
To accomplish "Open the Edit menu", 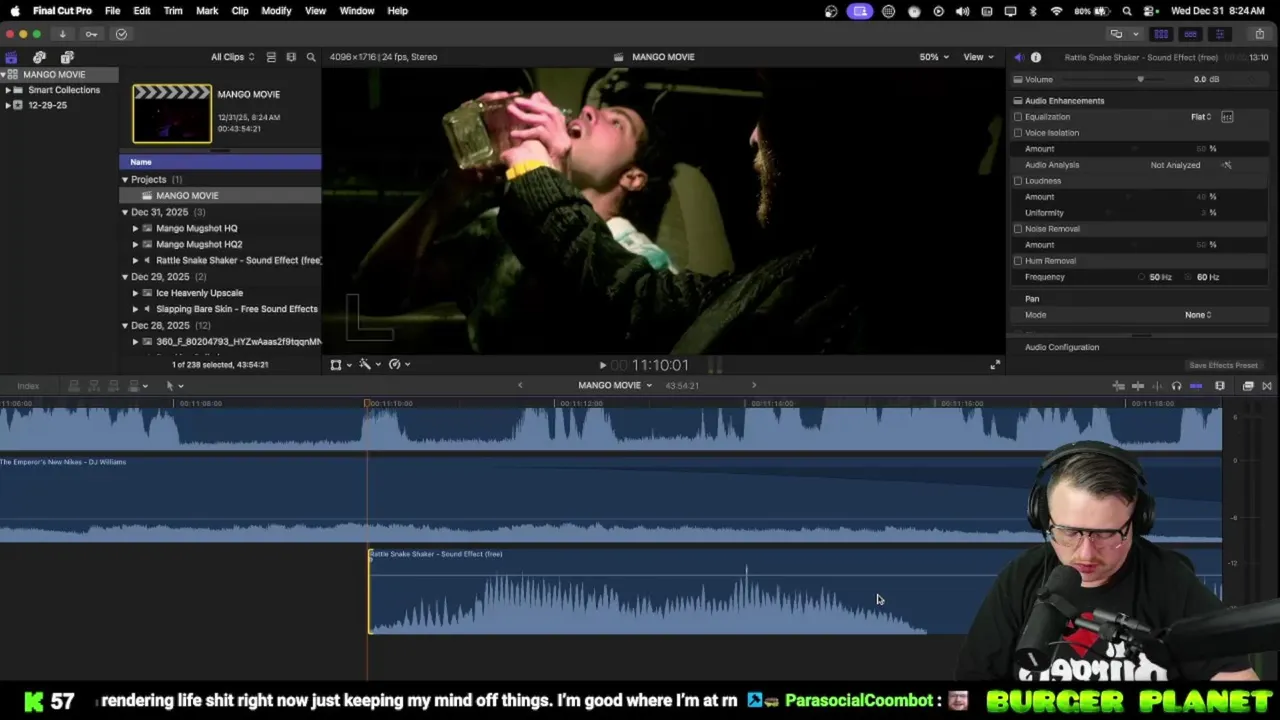I will 142,11.
